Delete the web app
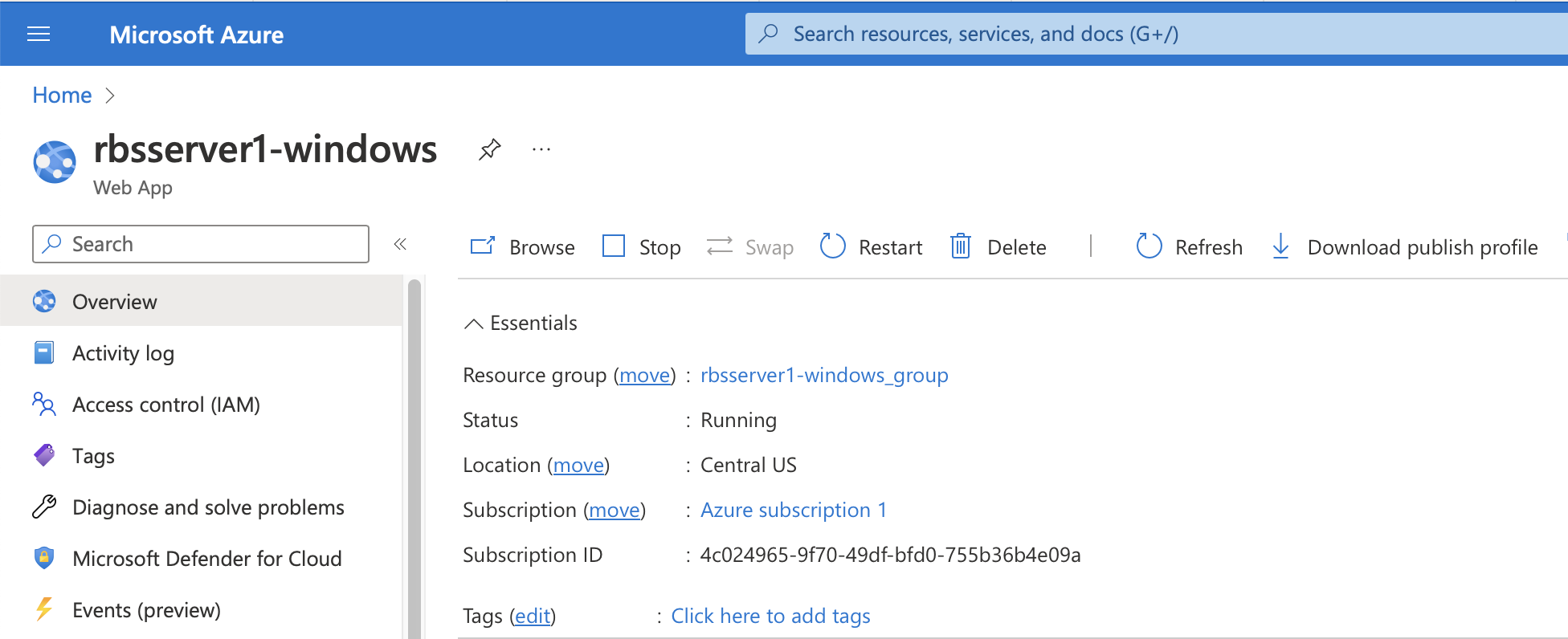Image resolution: width=1568 pixels, height=639 pixels. [998, 246]
